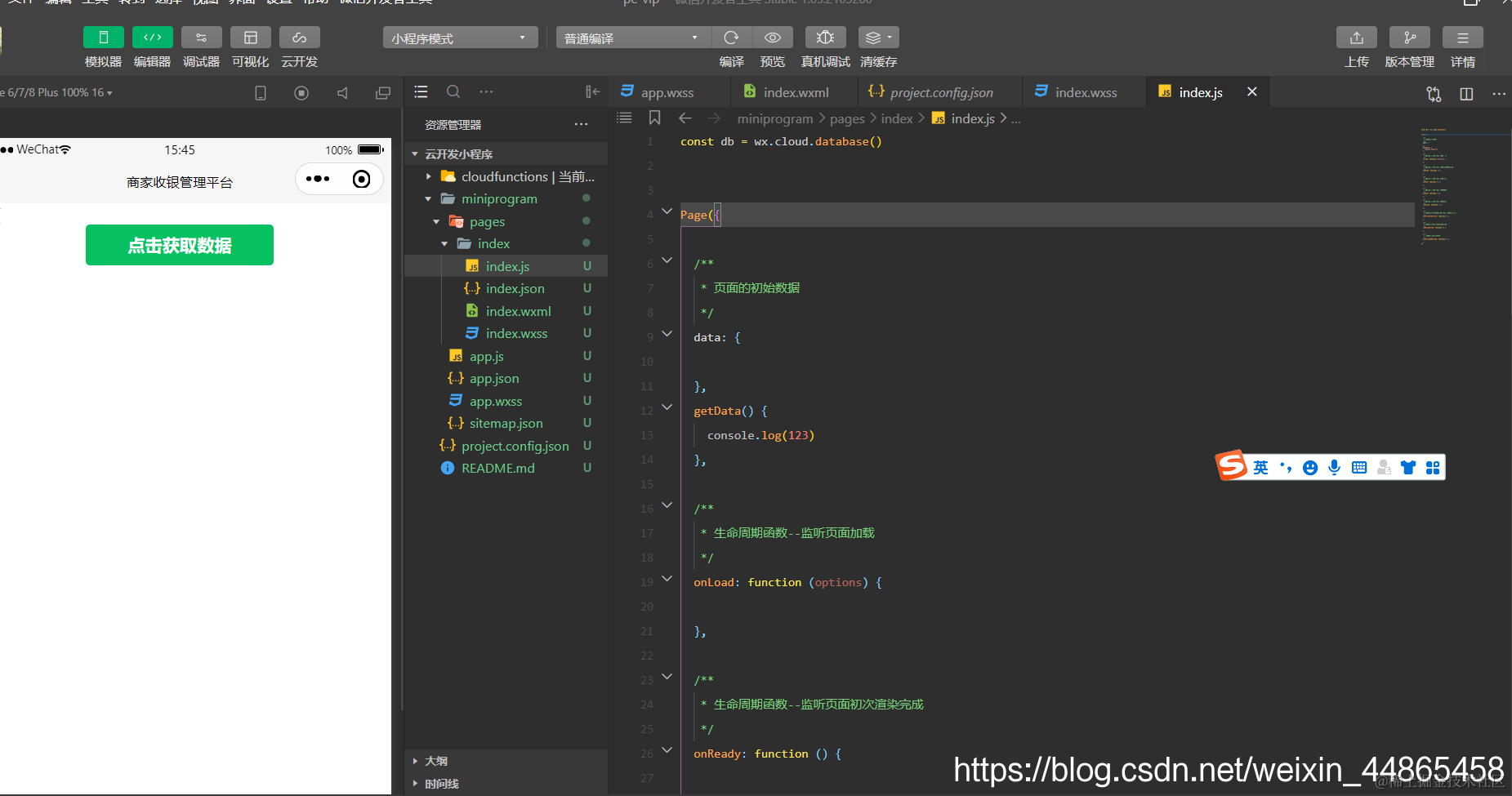The image size is (1512, 796).
Task: Open the compile mode dropdown
Action: pos(633,38)
